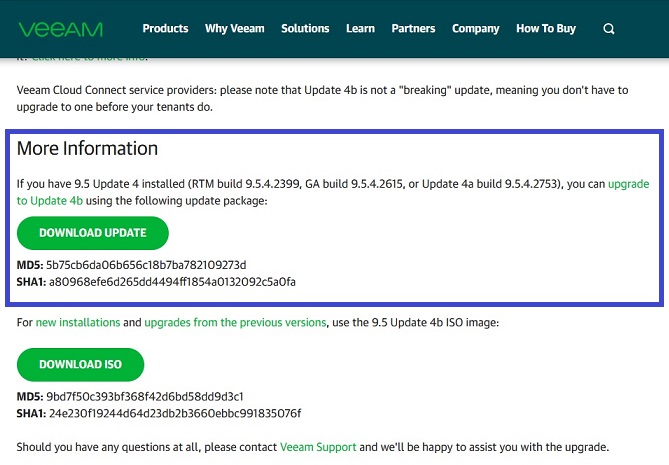Open the Products menu
This screenshot has height=465, width=669.
tap(165, 28)
